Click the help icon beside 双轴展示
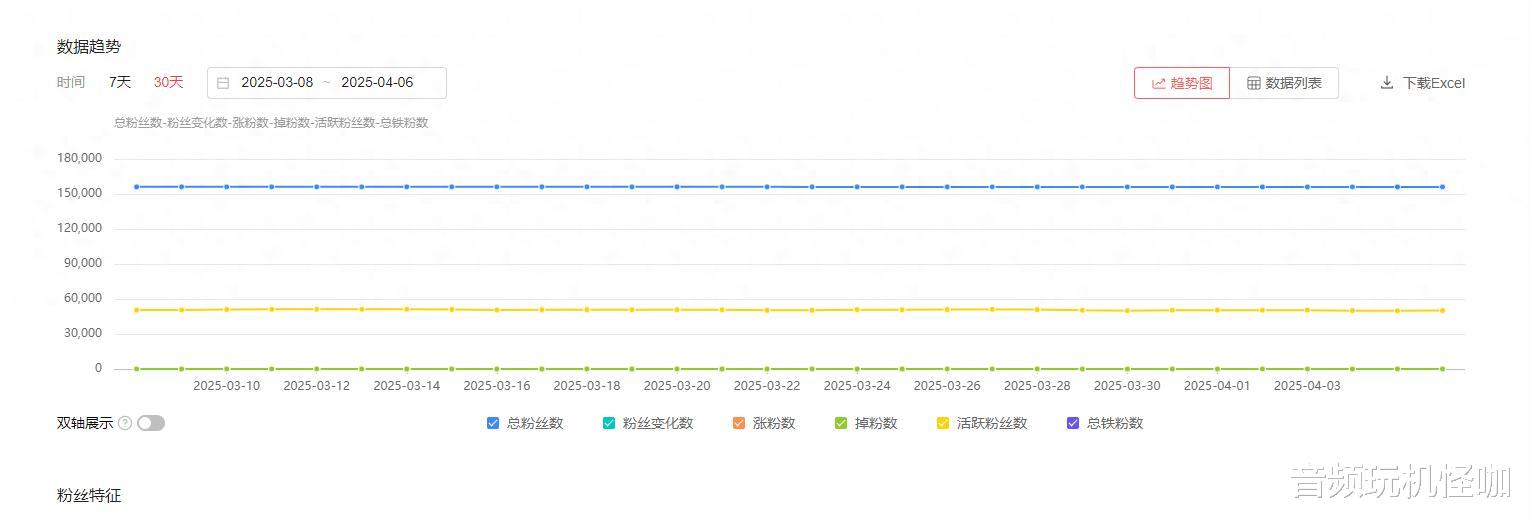 [x=125, y=423]
